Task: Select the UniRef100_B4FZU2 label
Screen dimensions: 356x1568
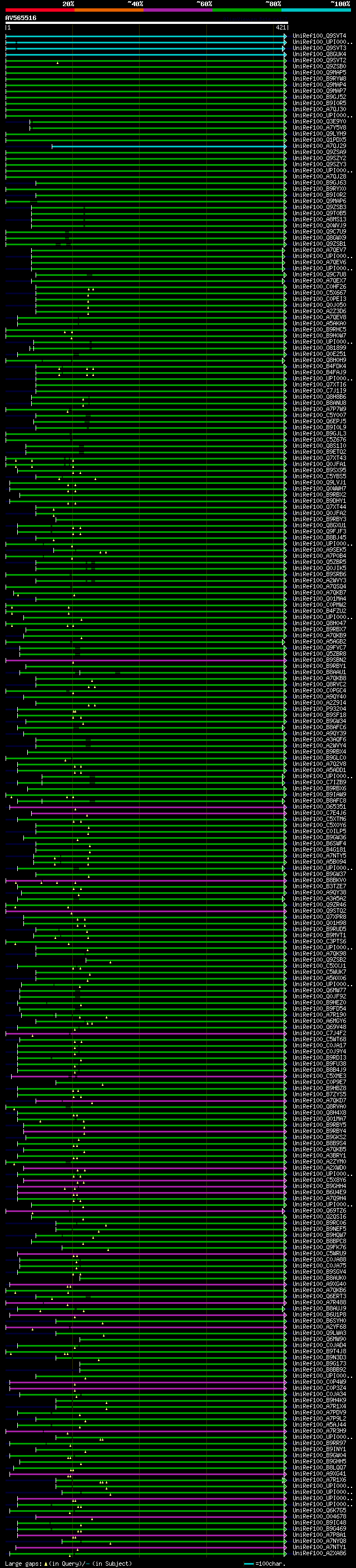Action: (319, 611)
